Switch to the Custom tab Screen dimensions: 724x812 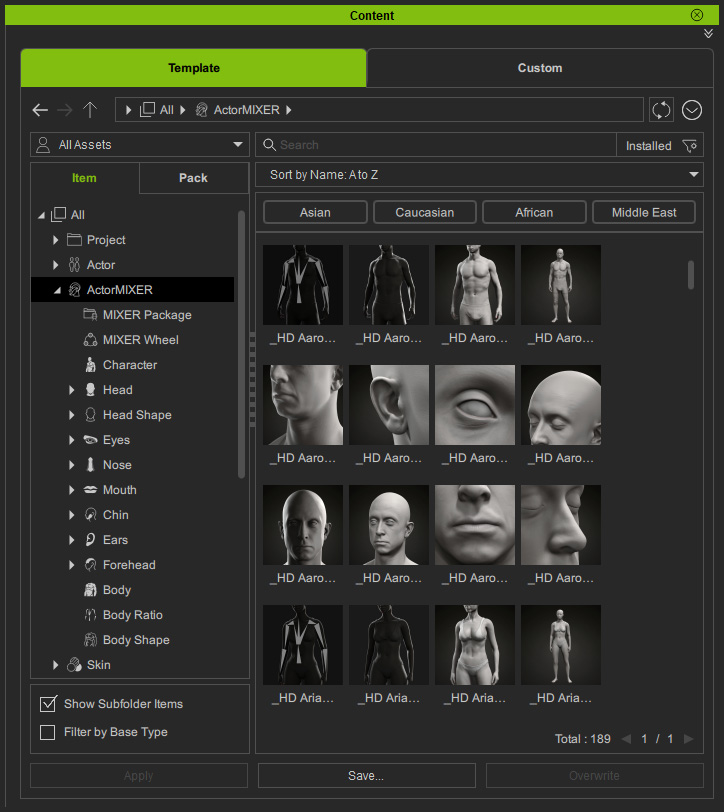tap(540, 68)
